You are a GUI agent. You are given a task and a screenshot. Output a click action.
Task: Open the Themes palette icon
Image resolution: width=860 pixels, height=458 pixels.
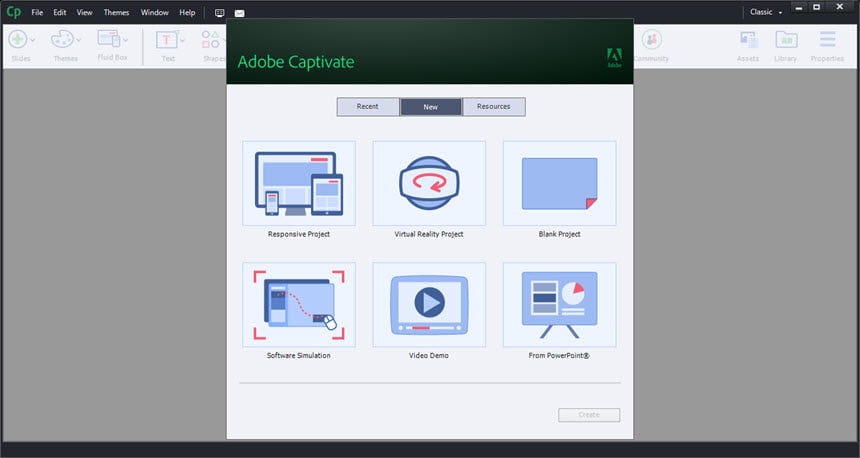[x=61, y=39]
